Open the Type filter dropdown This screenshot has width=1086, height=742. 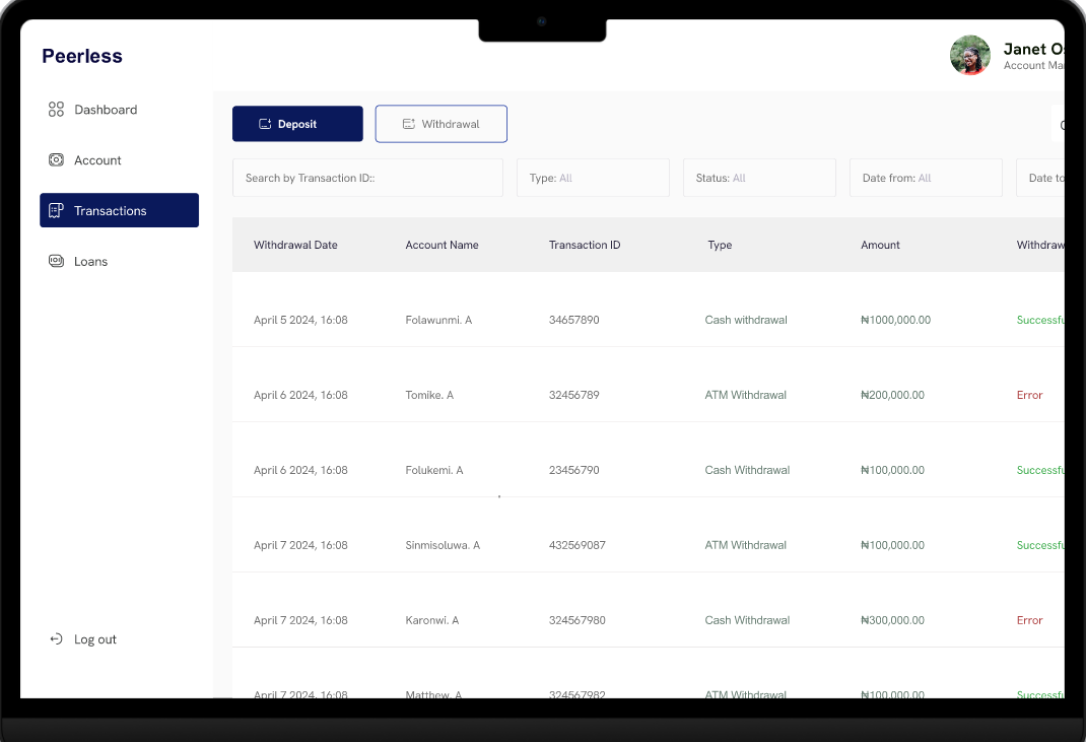pos(593,178)
